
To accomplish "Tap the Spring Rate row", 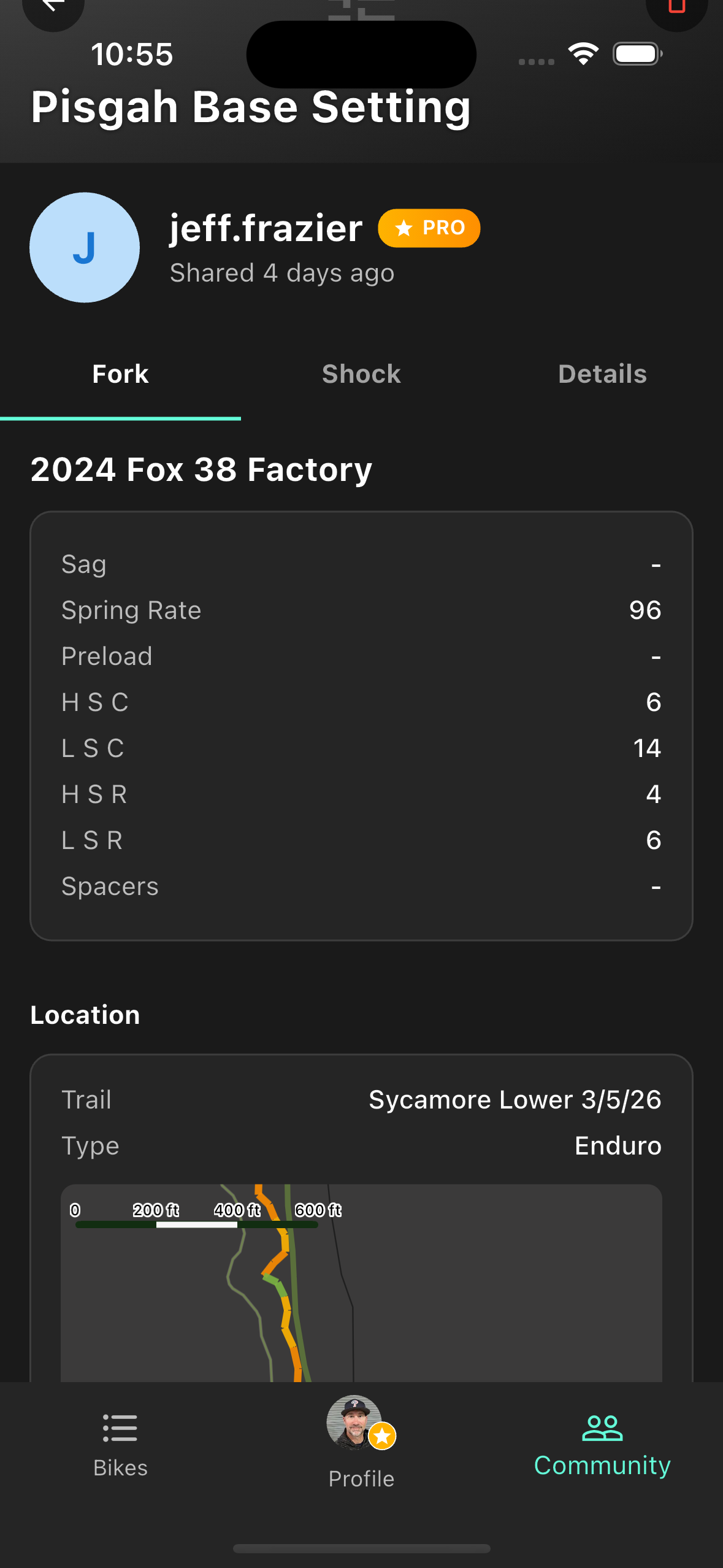I will (x=361, y=610).
